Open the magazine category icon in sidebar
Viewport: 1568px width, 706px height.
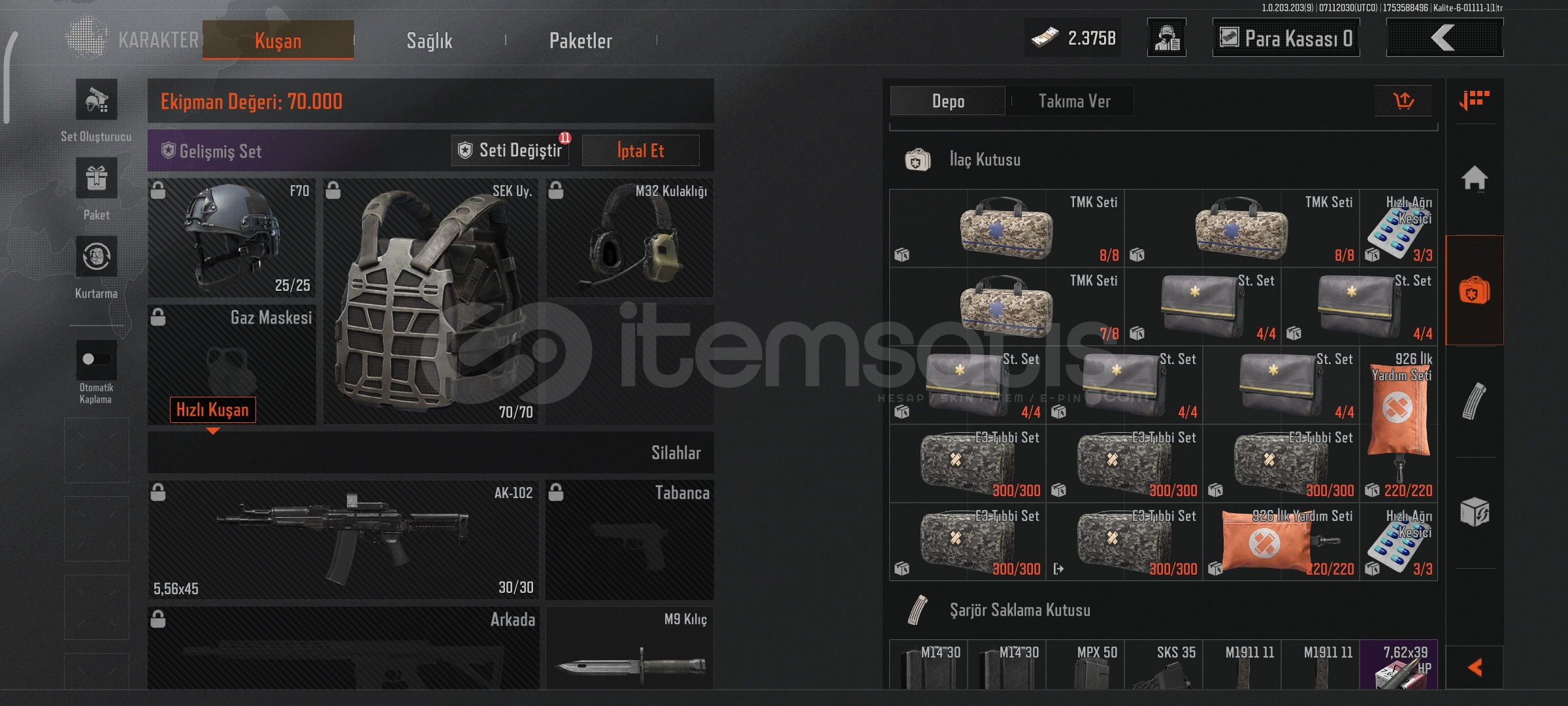[1475, 401]
